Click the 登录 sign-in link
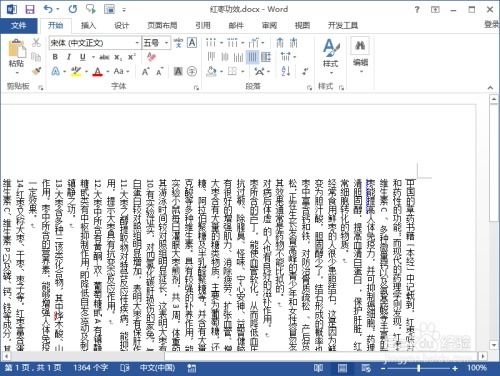 [x=492, y=24]
